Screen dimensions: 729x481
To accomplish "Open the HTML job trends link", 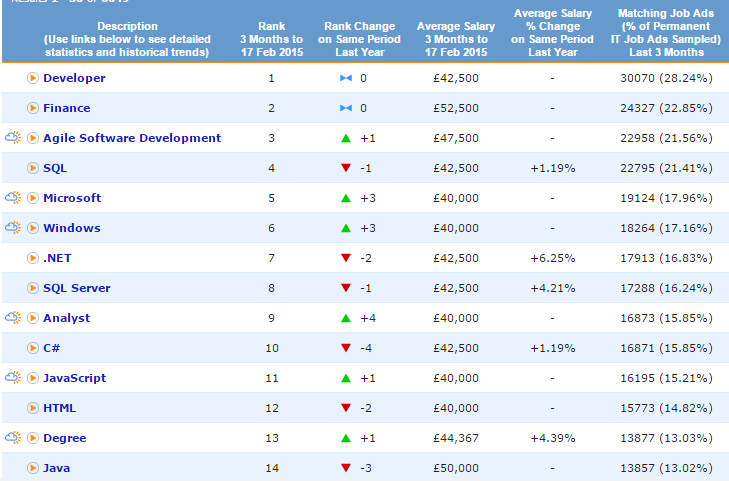I will (59, 408).
